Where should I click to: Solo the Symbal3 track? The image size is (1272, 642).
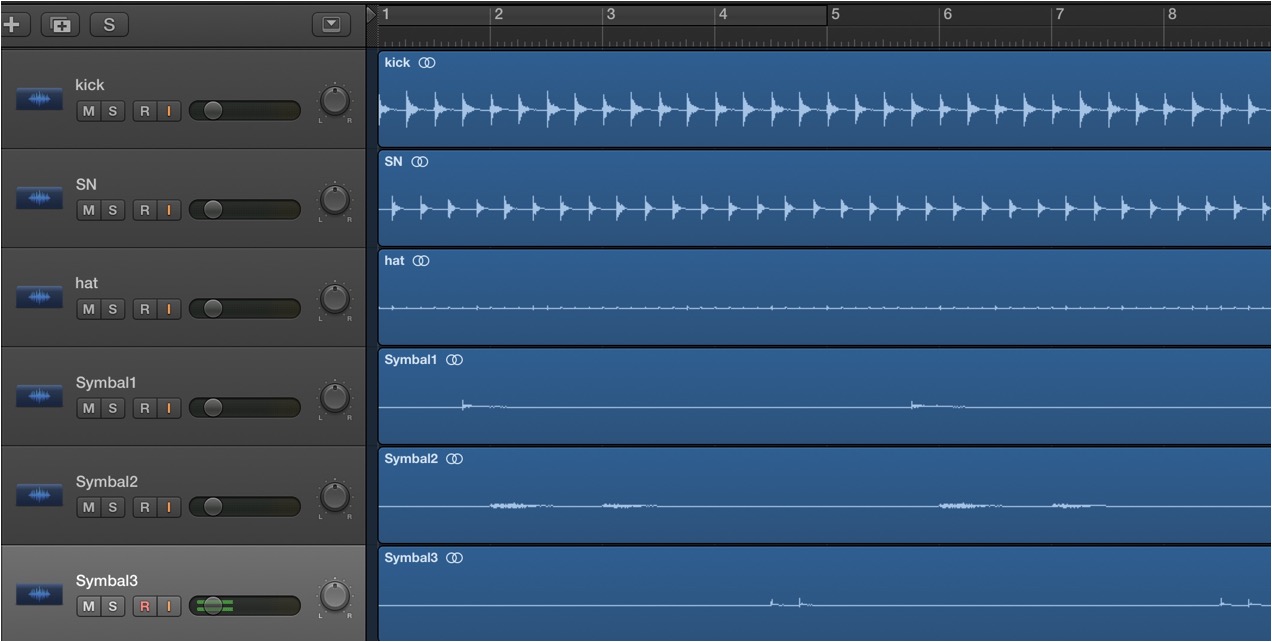pos(113,606)
